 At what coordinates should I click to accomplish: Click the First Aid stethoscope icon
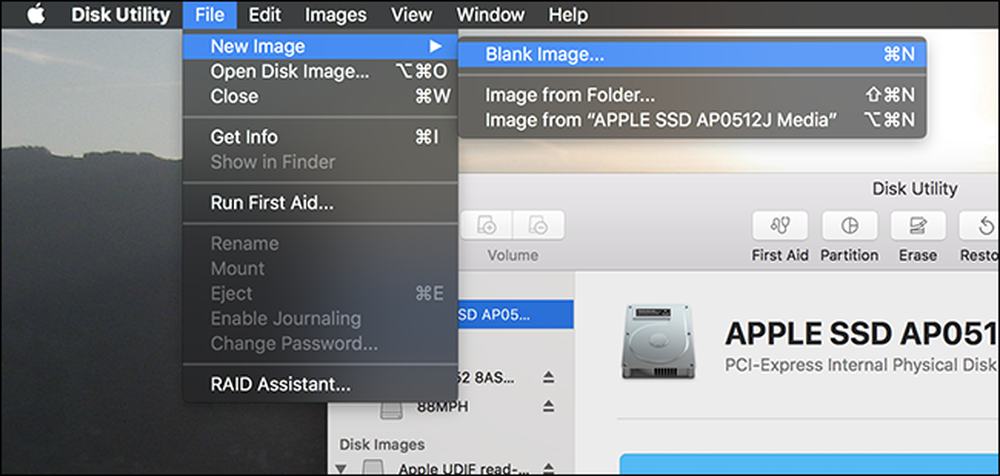click(780, 225)
